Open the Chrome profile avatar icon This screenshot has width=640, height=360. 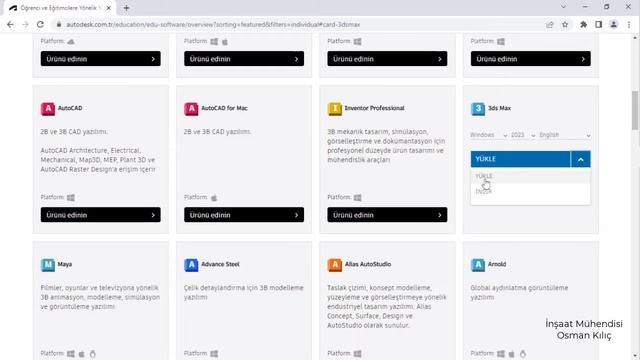tap(613, 24)
